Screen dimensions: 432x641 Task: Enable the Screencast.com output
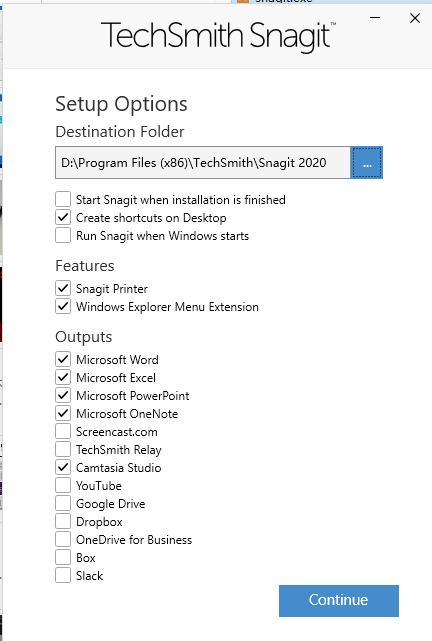pos(63,431)
